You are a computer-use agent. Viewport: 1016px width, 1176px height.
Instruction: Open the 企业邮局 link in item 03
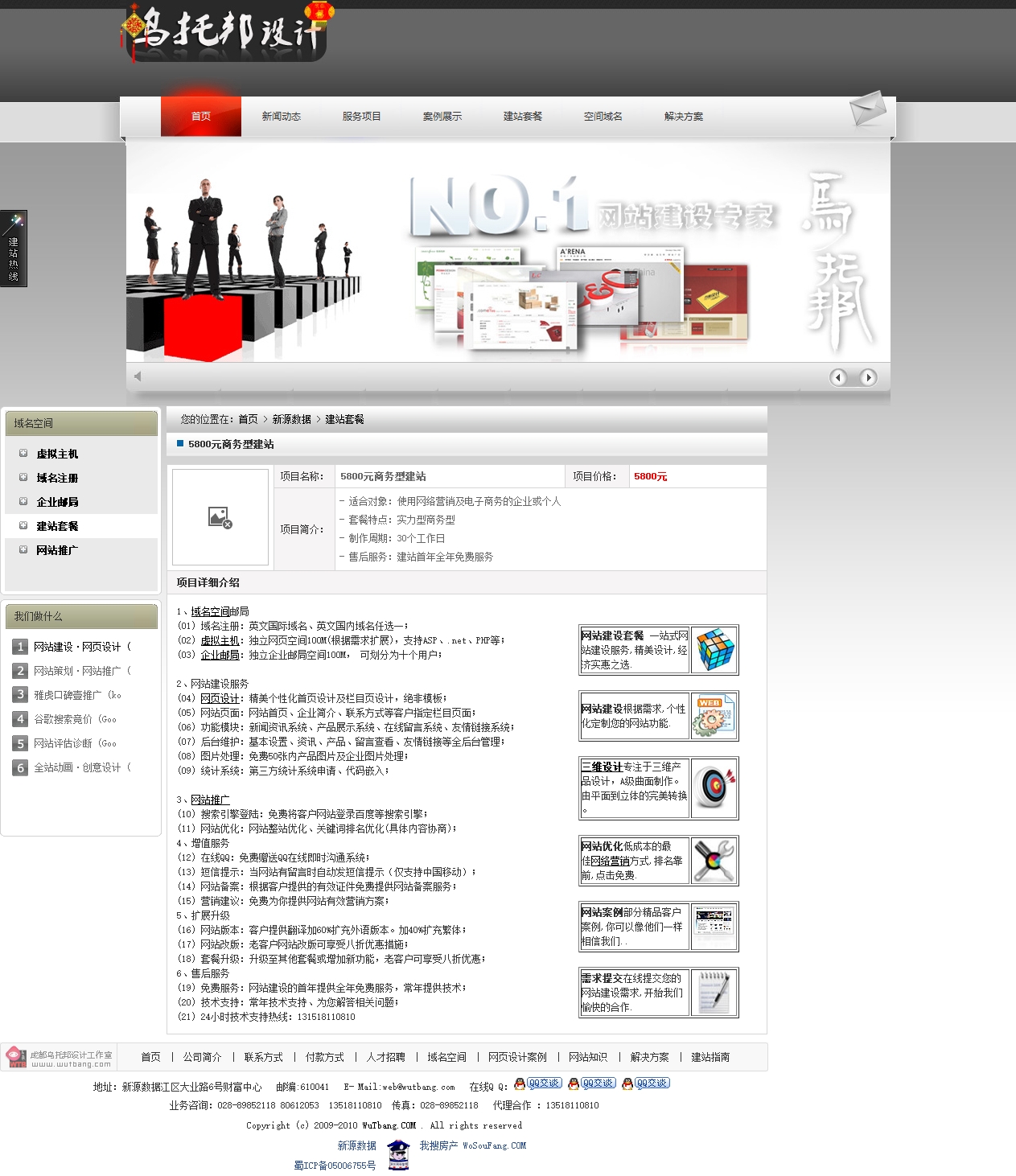(220, 655)
